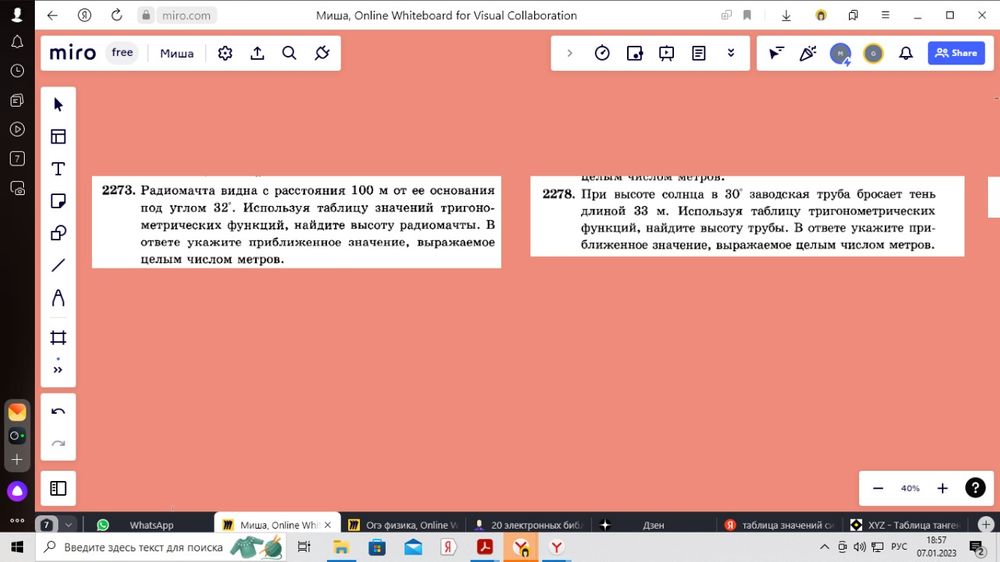Switch to Огэ физика tab
1000x562 pixels.
pos(404,524)
